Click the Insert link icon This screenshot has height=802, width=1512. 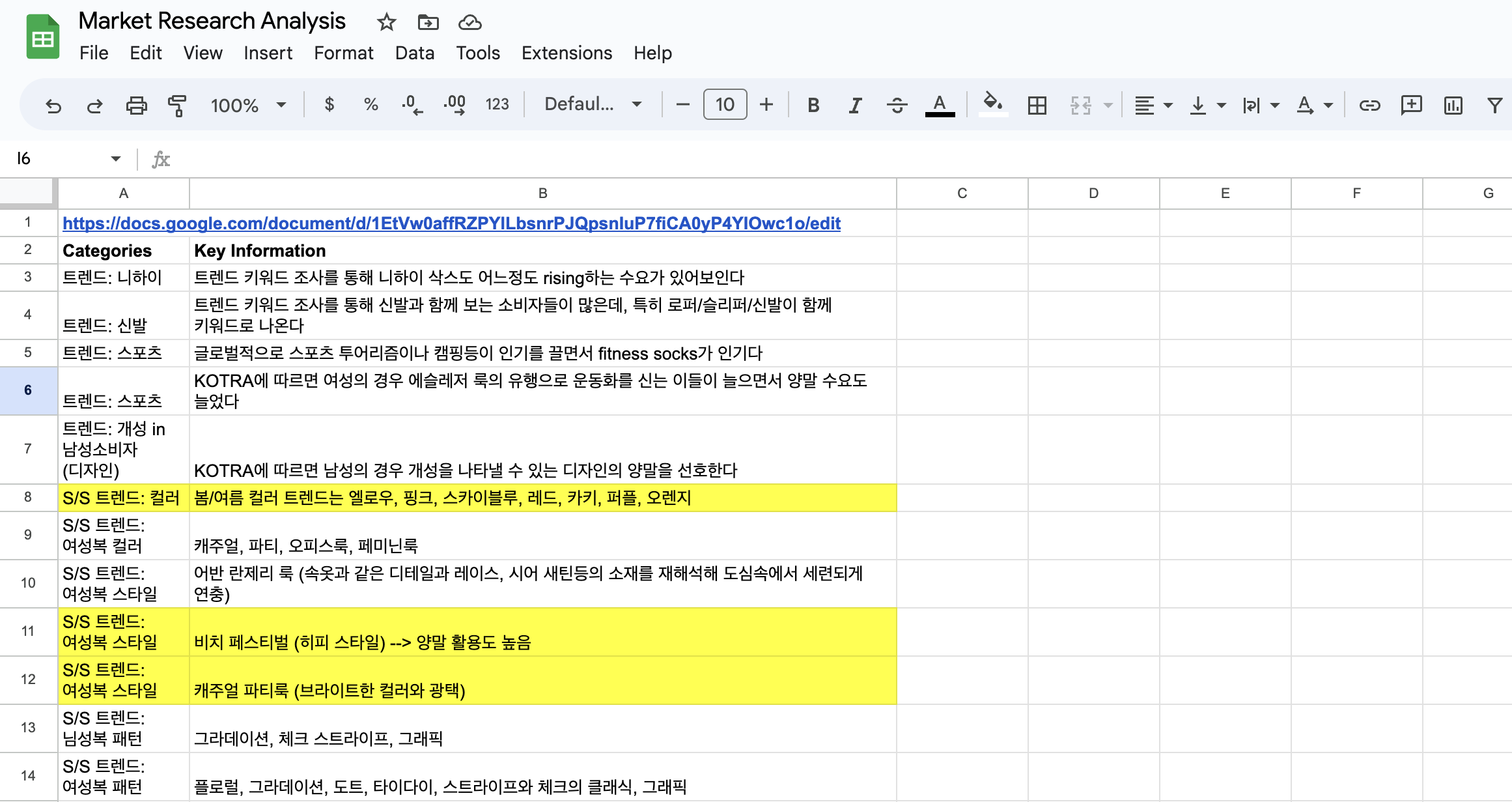(1369, 105)
